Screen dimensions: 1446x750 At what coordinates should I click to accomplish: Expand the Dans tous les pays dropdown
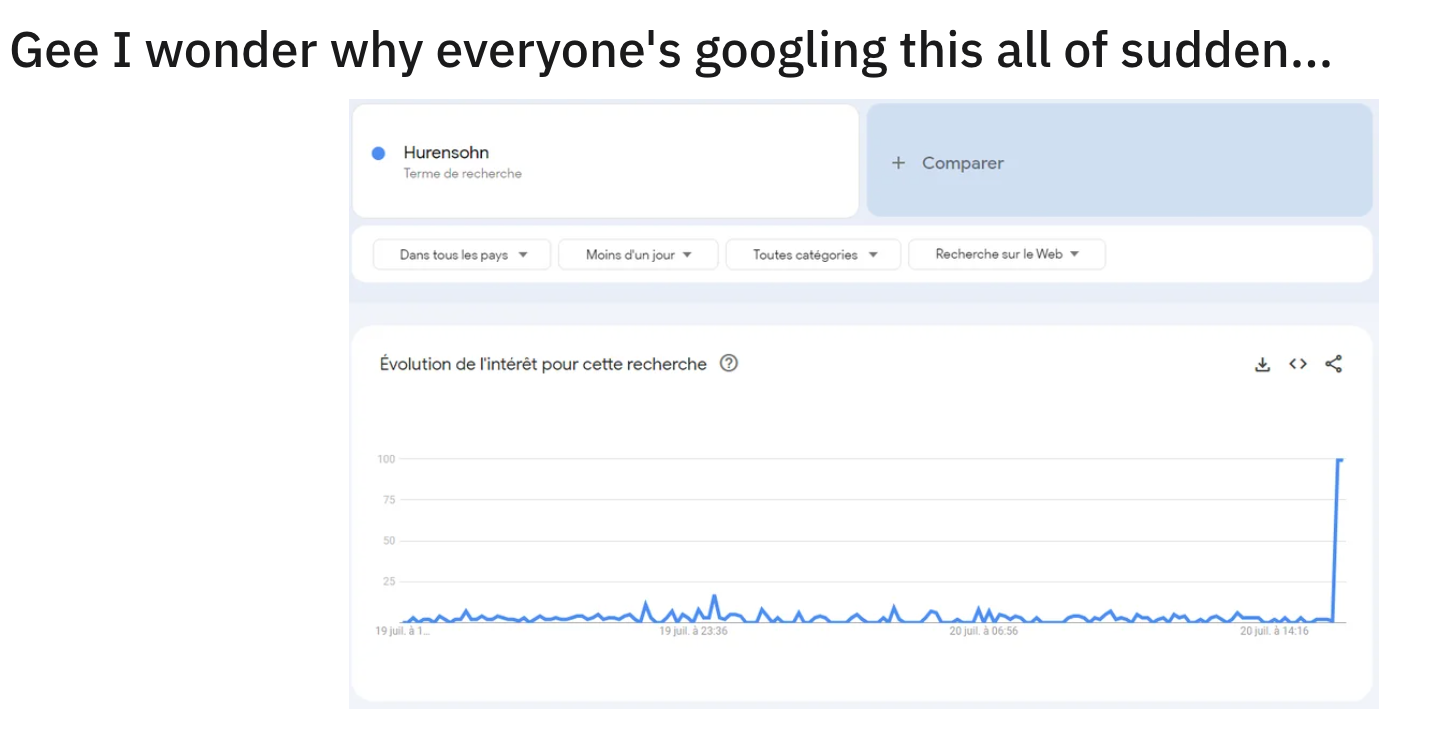462,255
